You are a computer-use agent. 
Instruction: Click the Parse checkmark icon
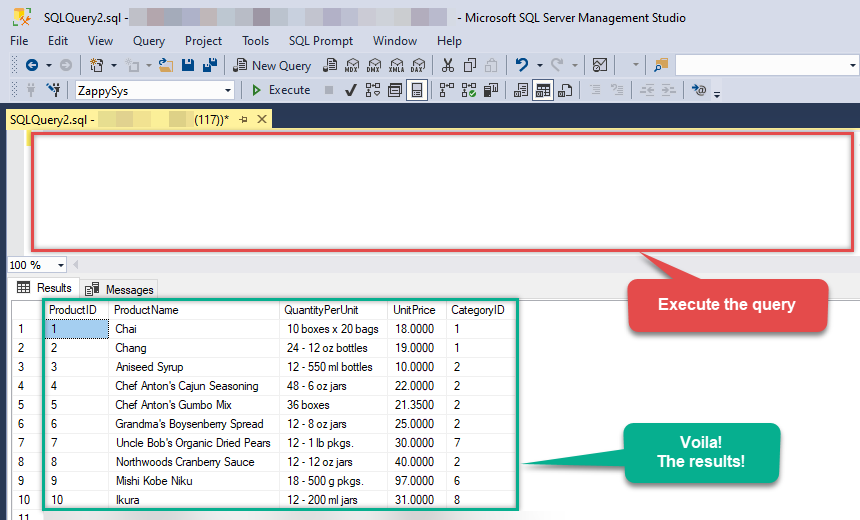[351, 90]
